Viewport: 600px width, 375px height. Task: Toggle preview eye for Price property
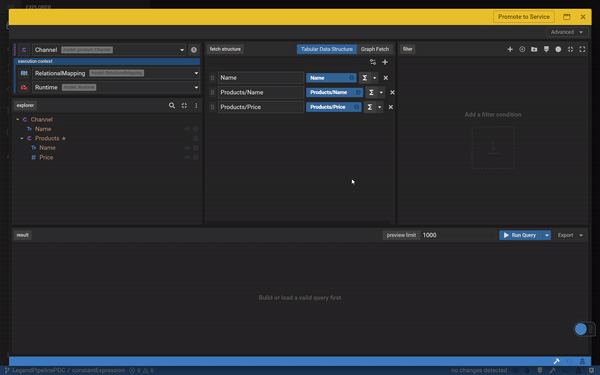click(187, 157)
